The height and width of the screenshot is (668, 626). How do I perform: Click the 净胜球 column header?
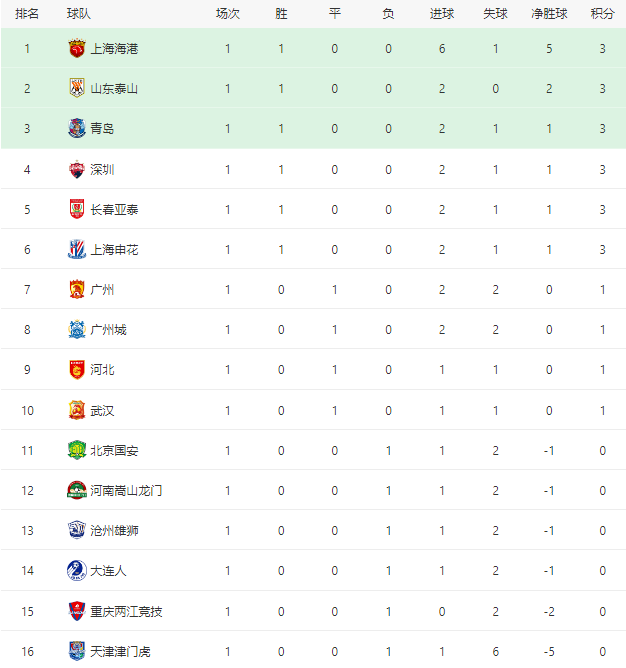(549, 14)
